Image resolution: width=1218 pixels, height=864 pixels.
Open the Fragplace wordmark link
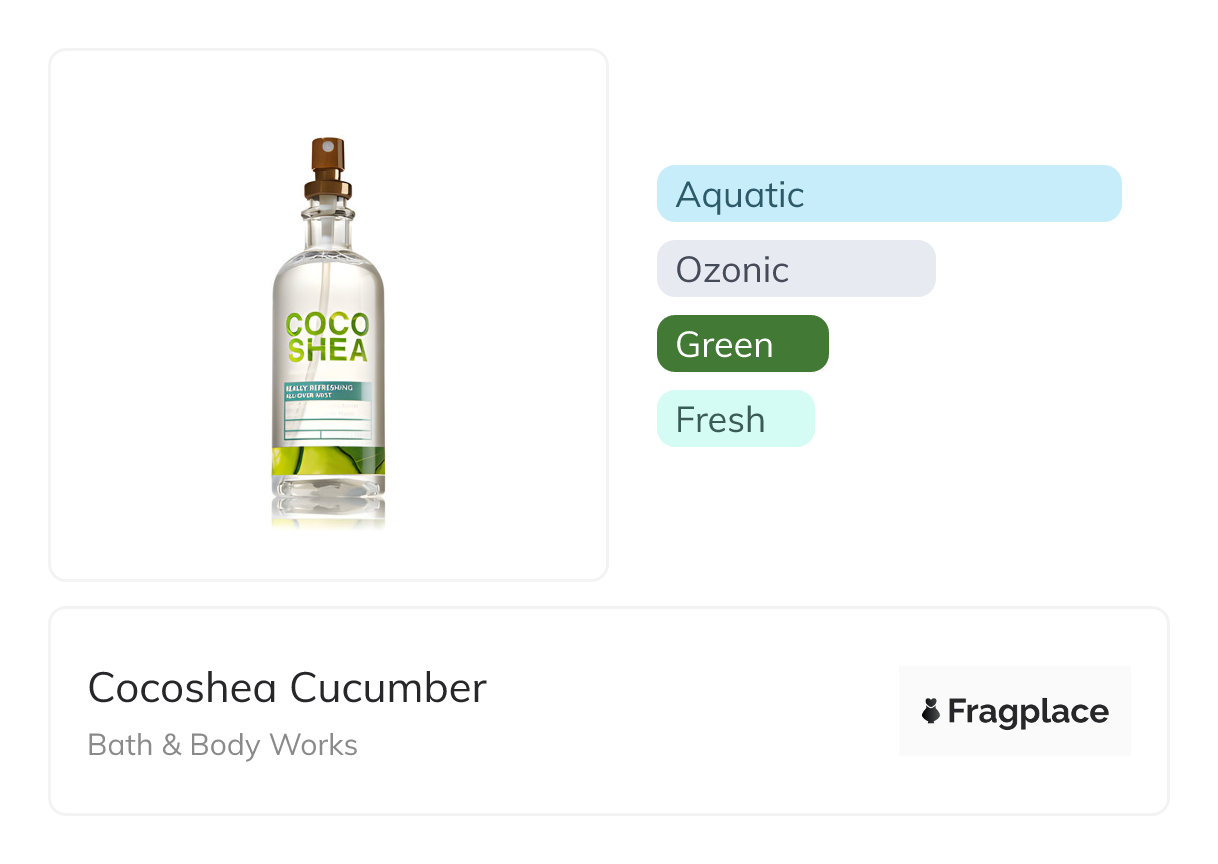(1027, 712)
